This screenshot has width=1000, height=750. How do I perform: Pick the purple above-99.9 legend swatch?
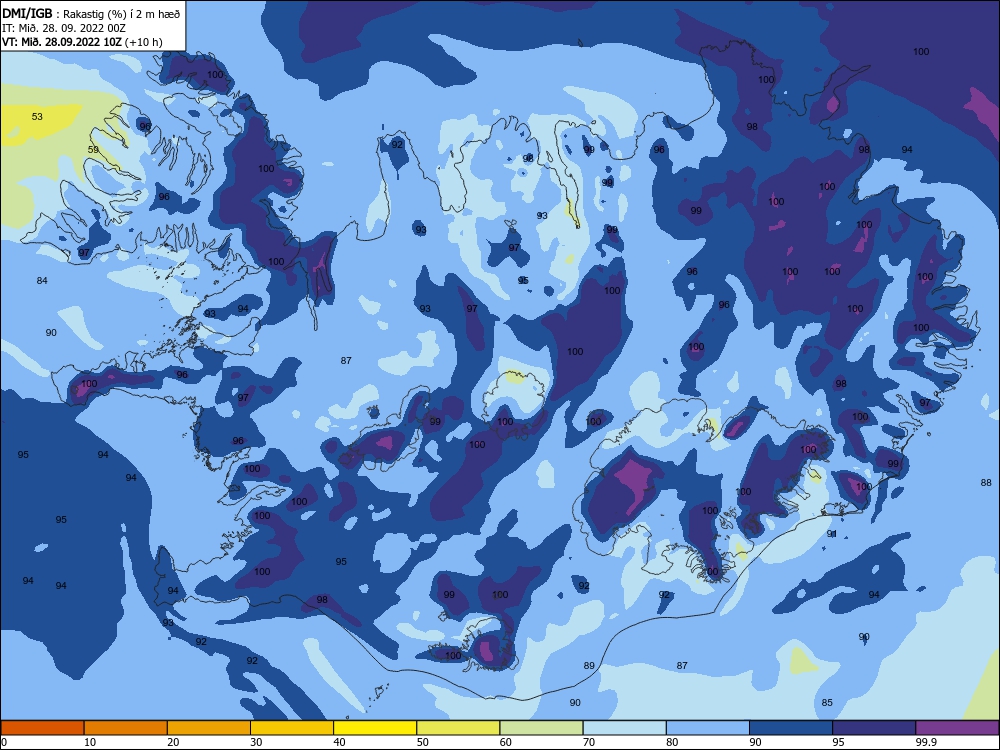click(957, 728)
